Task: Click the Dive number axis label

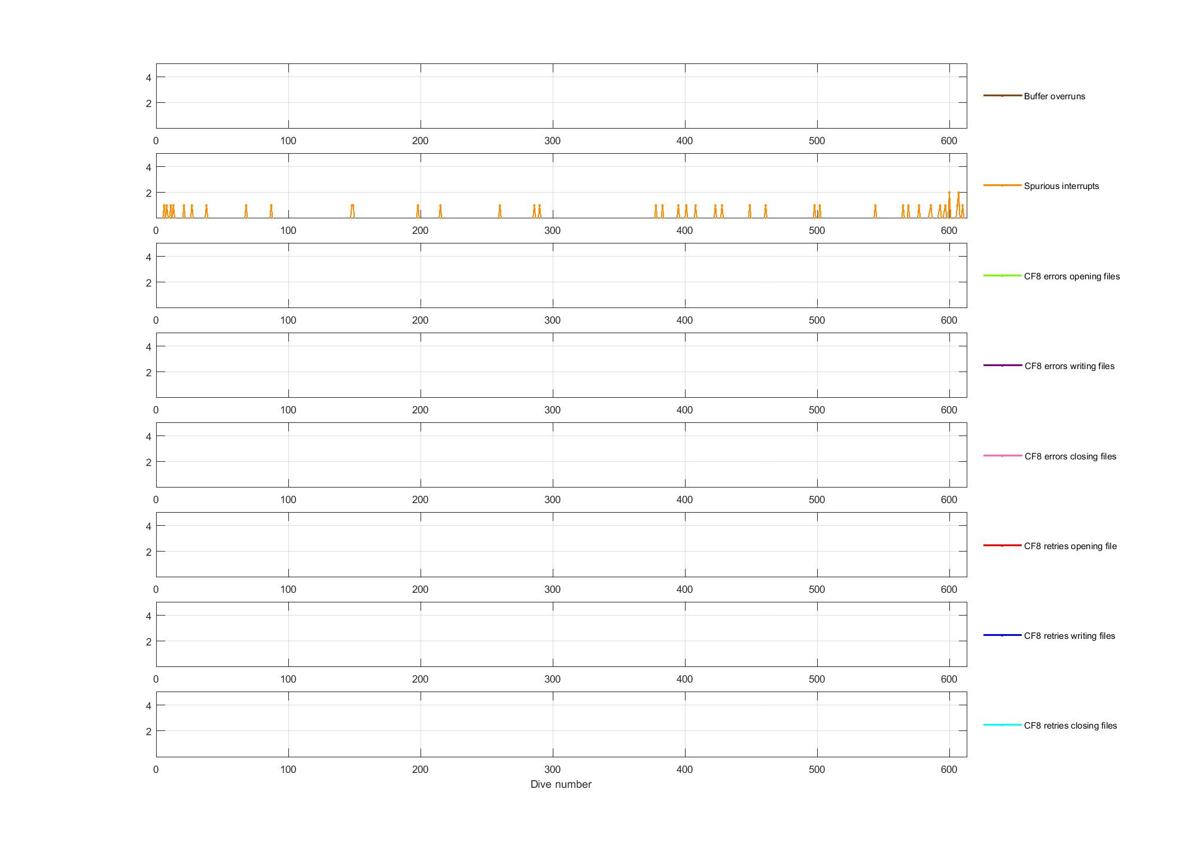Action: [x=561, y=785]
